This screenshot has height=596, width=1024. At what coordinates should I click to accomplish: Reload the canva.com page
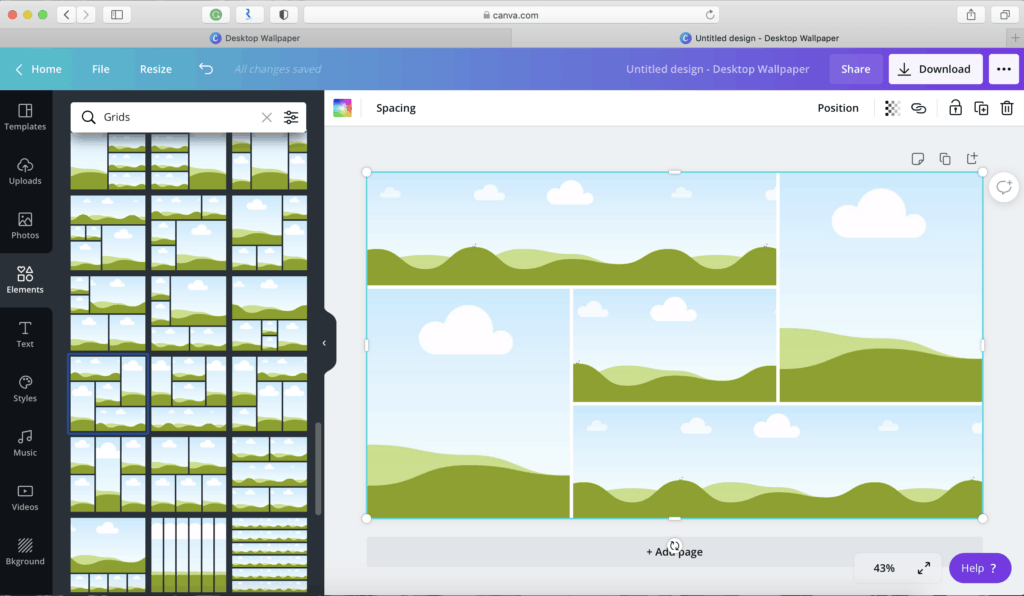coord(710,14)
